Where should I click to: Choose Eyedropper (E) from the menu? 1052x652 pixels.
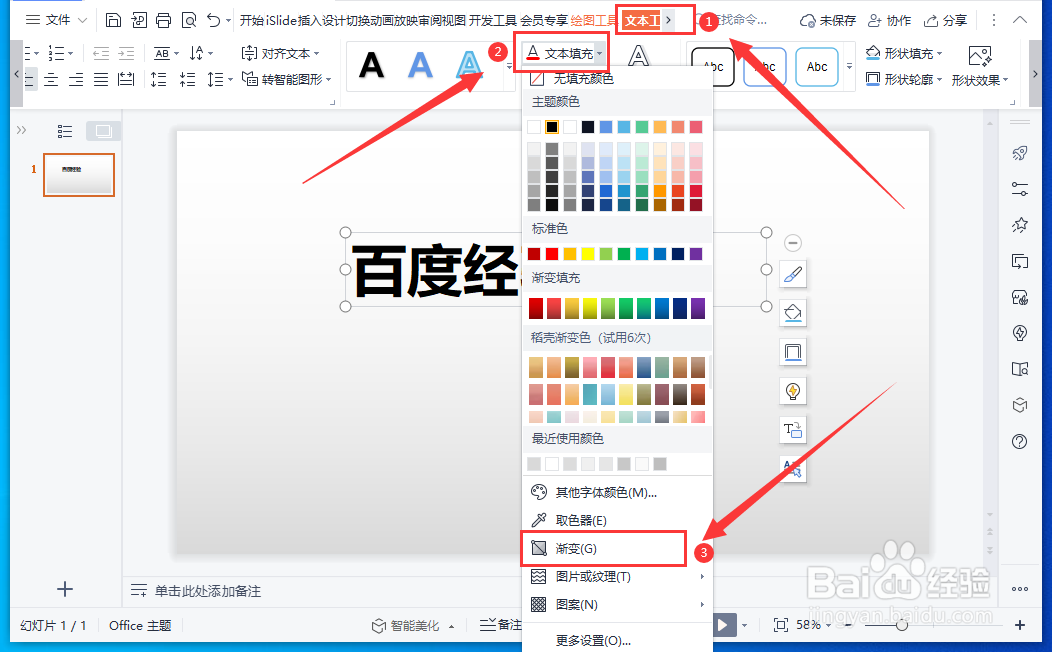click(617, 521)
